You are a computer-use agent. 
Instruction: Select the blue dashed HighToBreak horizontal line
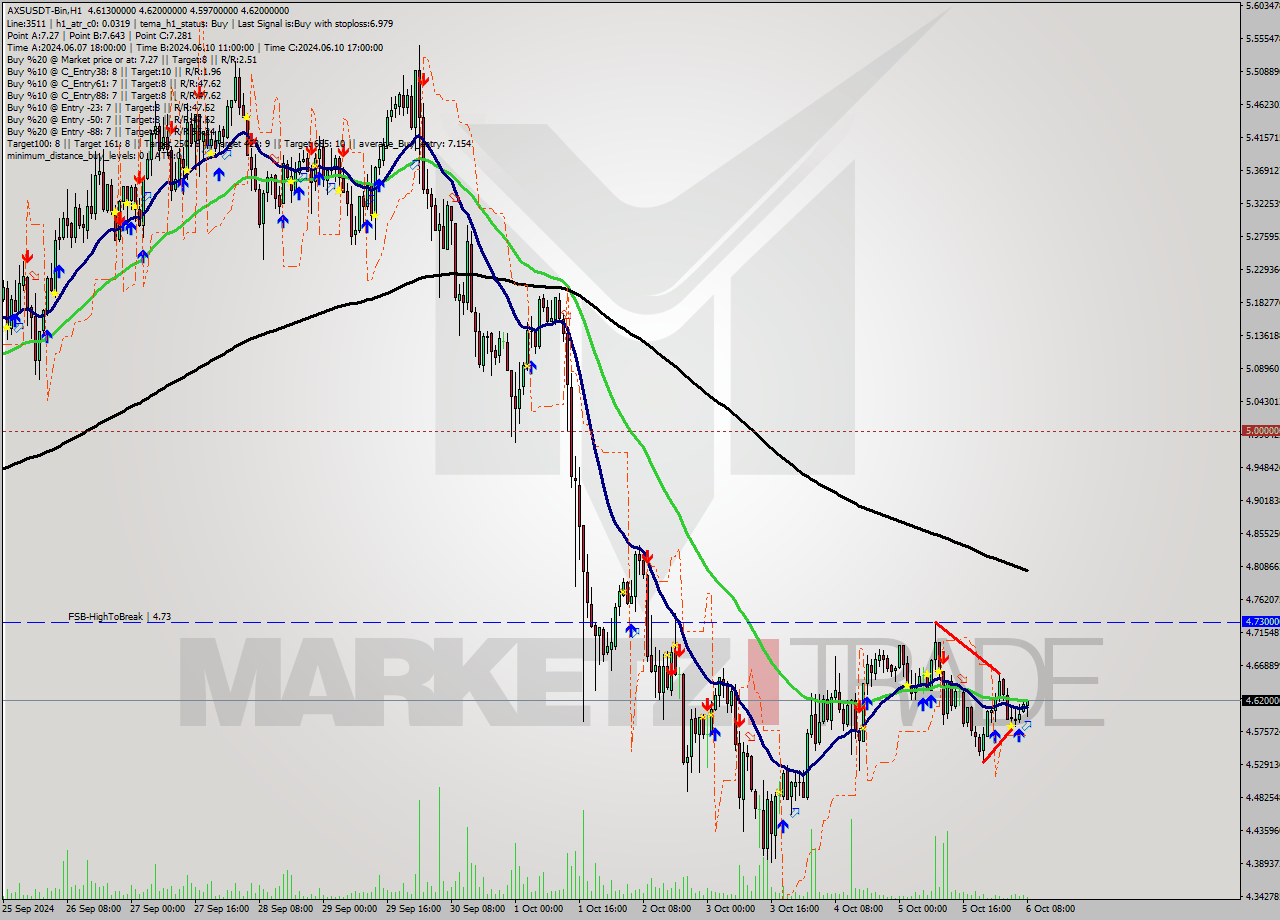click(x=620, y=622)
